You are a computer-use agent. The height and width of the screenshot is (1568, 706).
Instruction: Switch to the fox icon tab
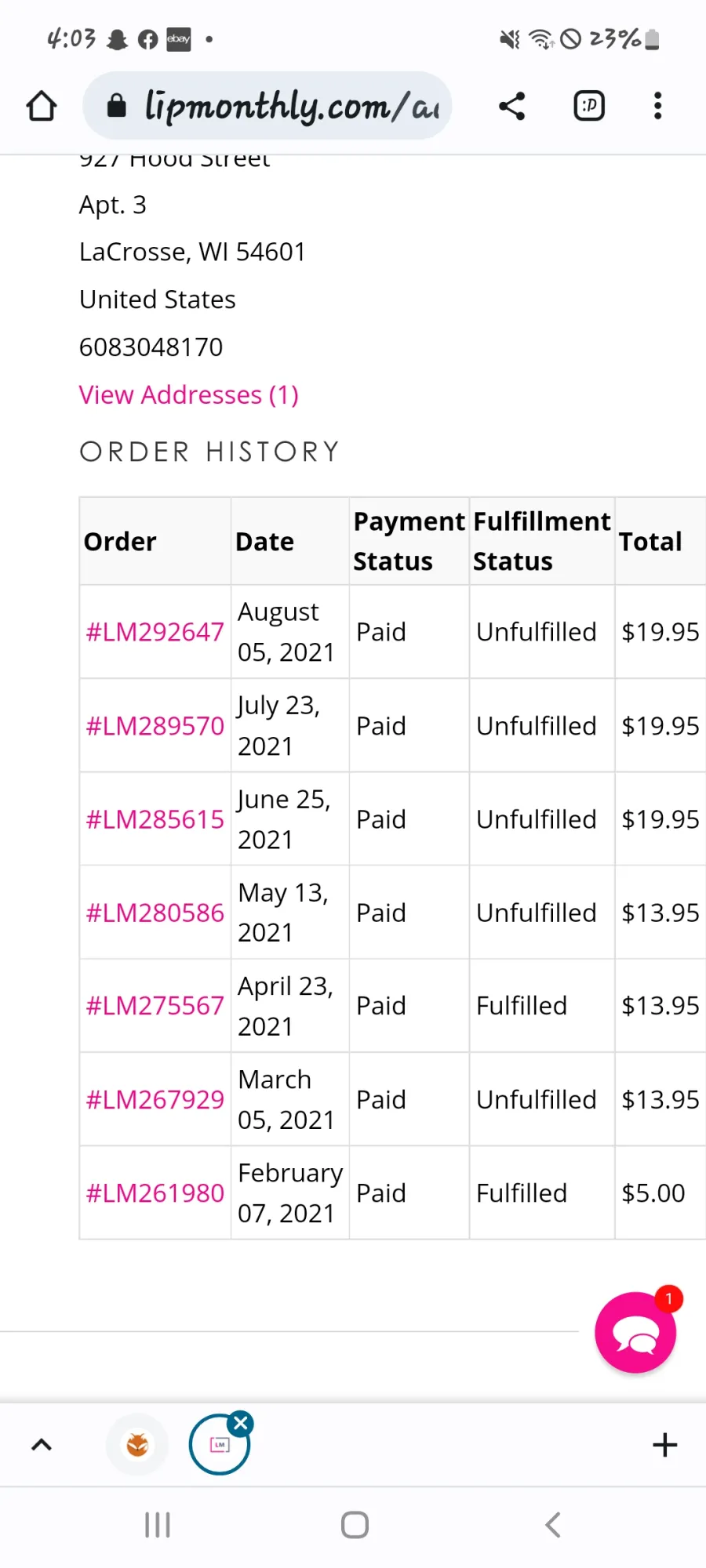click(137, 1445)
